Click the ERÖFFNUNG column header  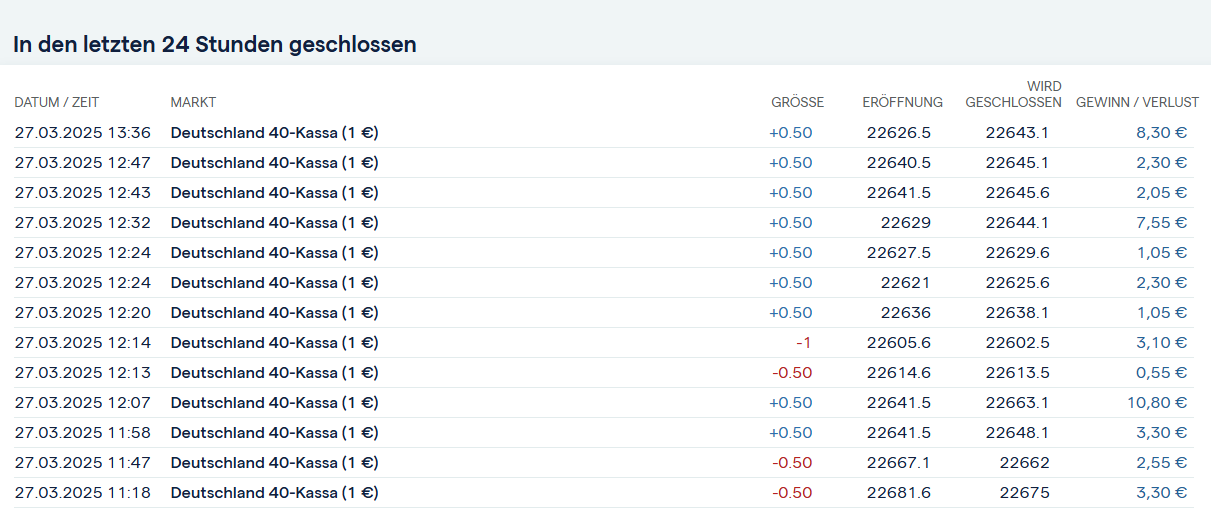[x=902, y=102]
